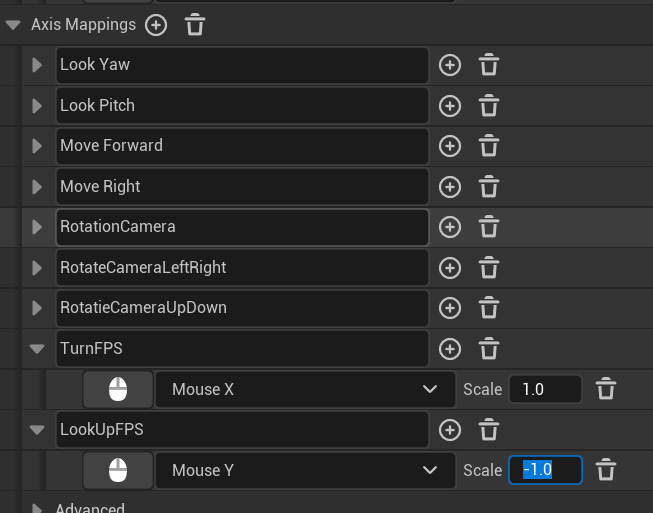Click key selector button for Mouse Y
The height and width of the screenshot is (513, 653).
click(x=118, y=470)
